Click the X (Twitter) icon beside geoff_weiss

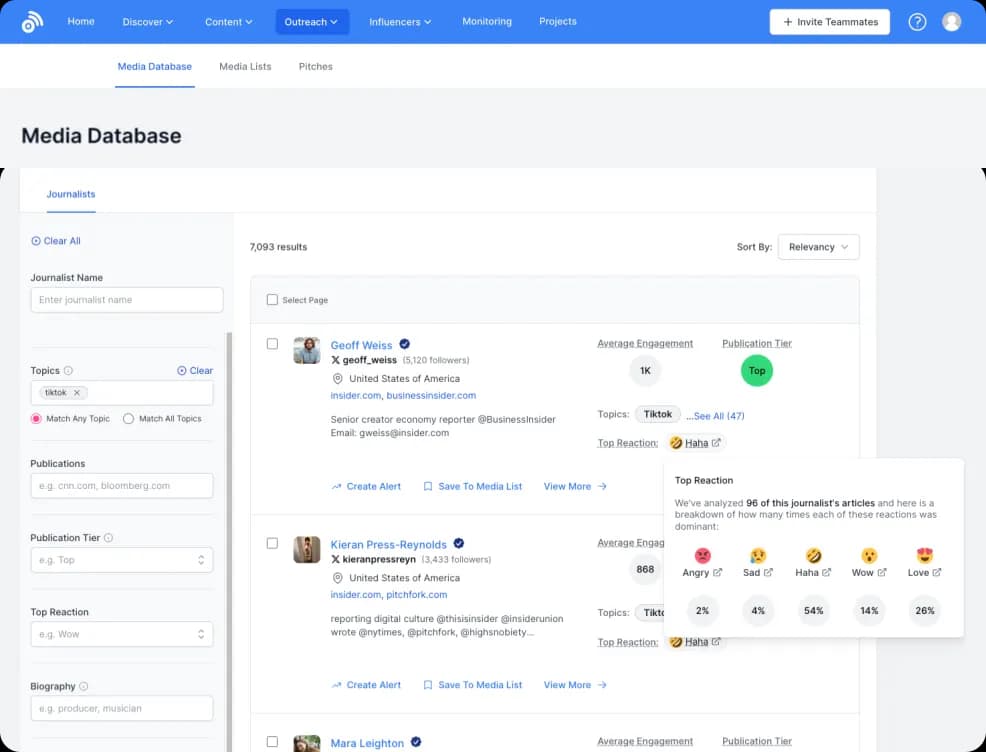coord(337,360)
